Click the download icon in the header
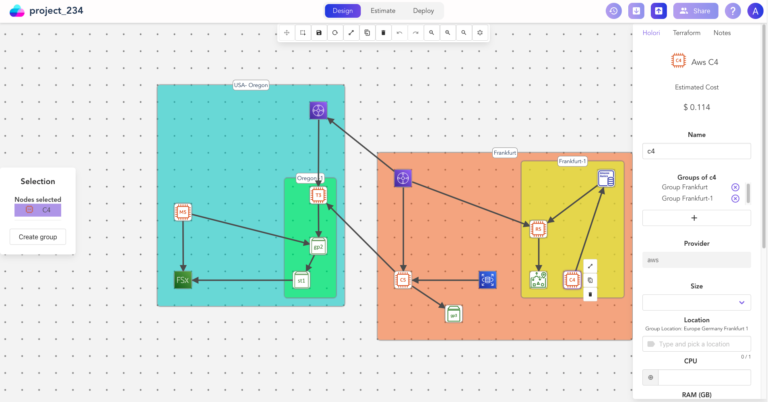The image size is (768, 402). click(636, 11)
